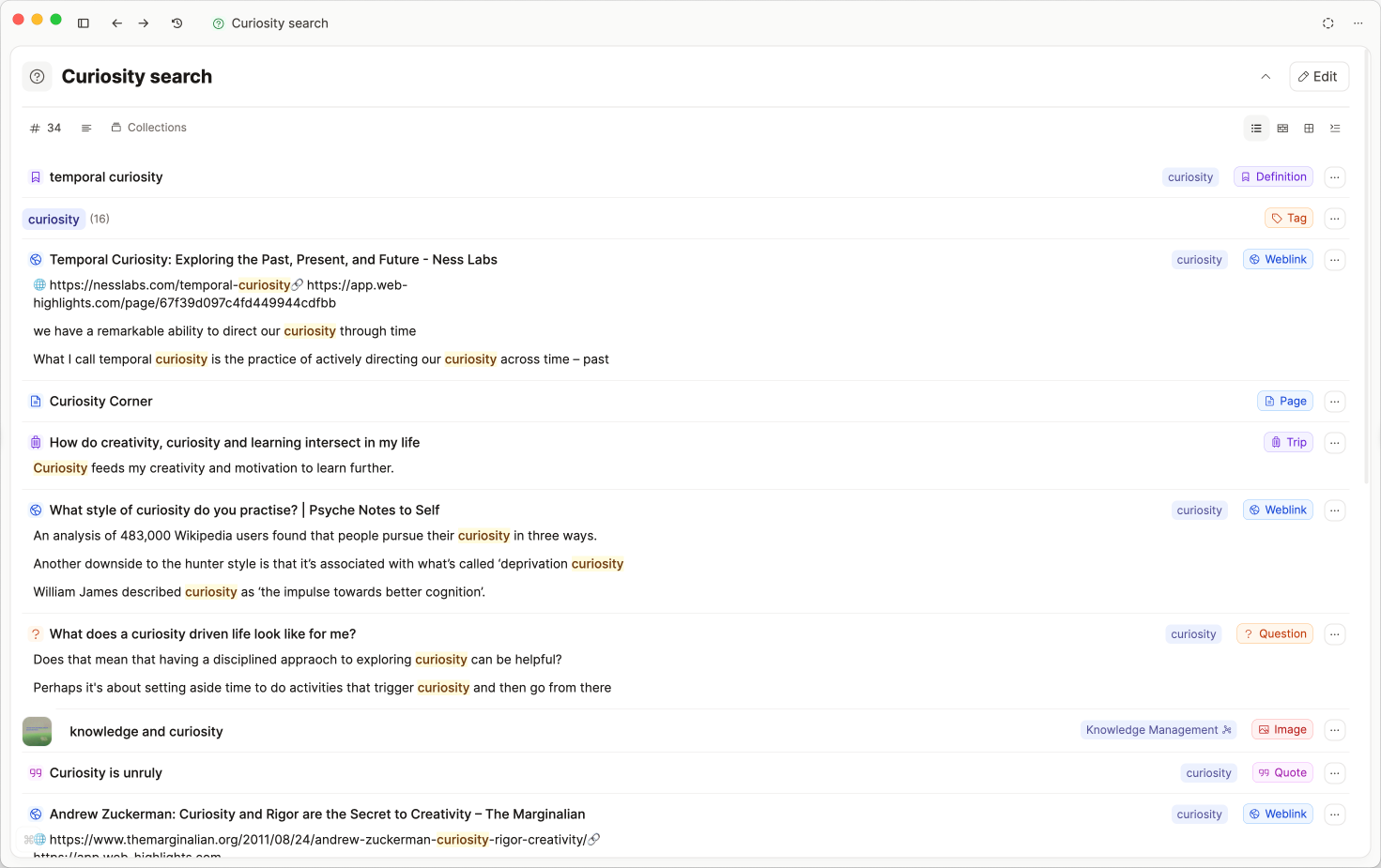
Task: Click the globe icon before the nesslabs URL
Action: (38, 284)
